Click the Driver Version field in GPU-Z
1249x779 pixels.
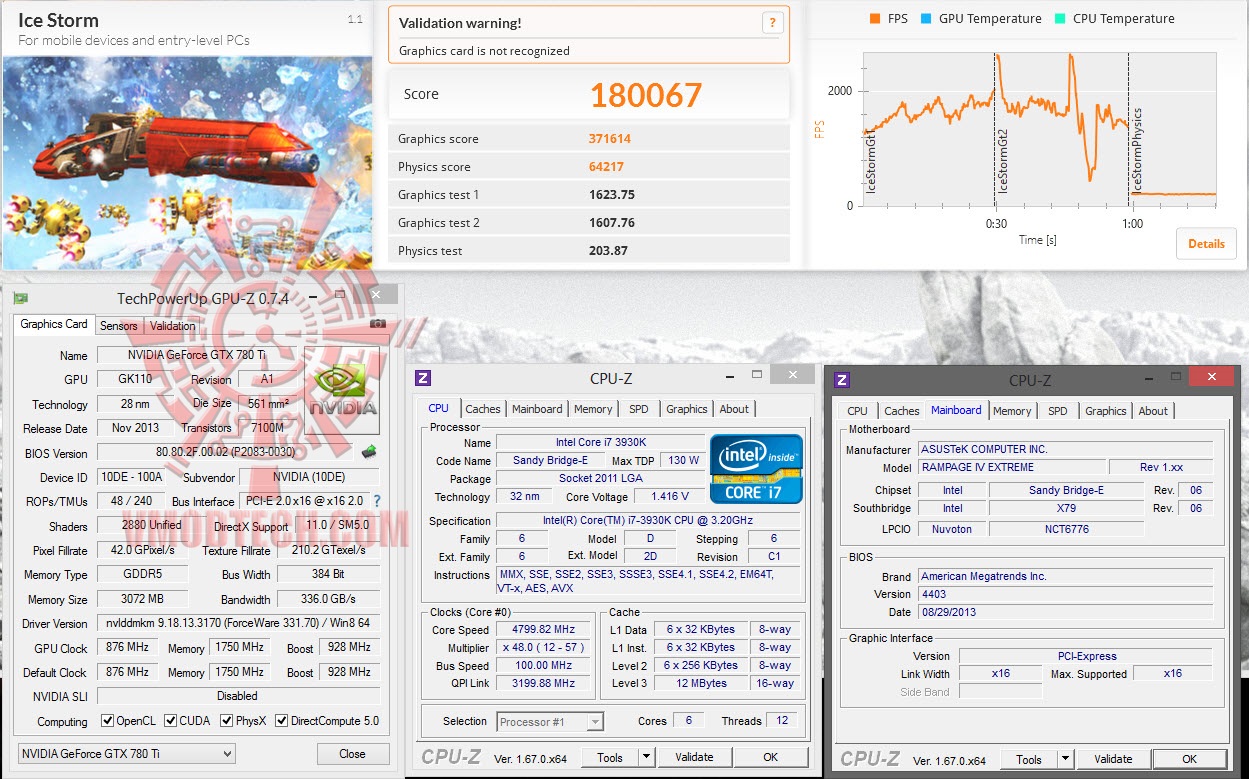pyautogui.click(x=238, y=623)
